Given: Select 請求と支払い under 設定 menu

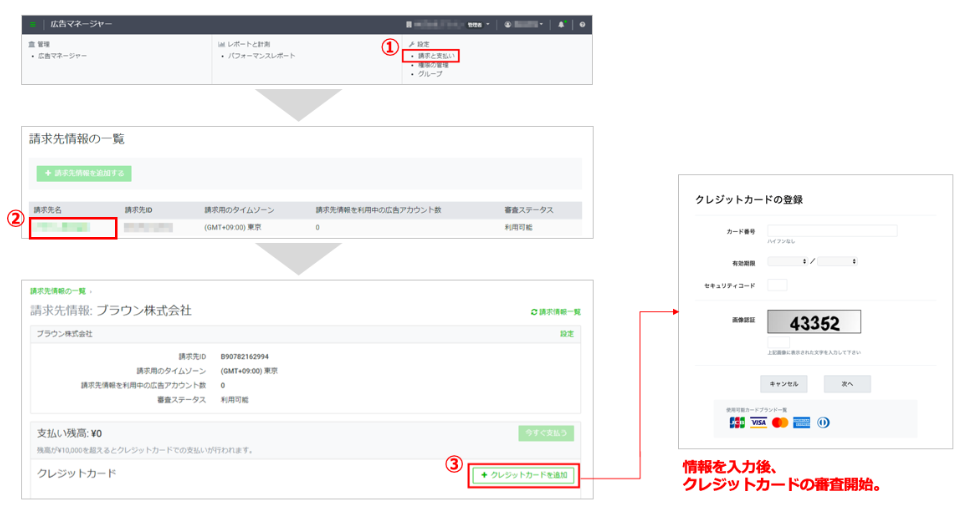Looking at the screenshot, I should (x=435, y=56).
